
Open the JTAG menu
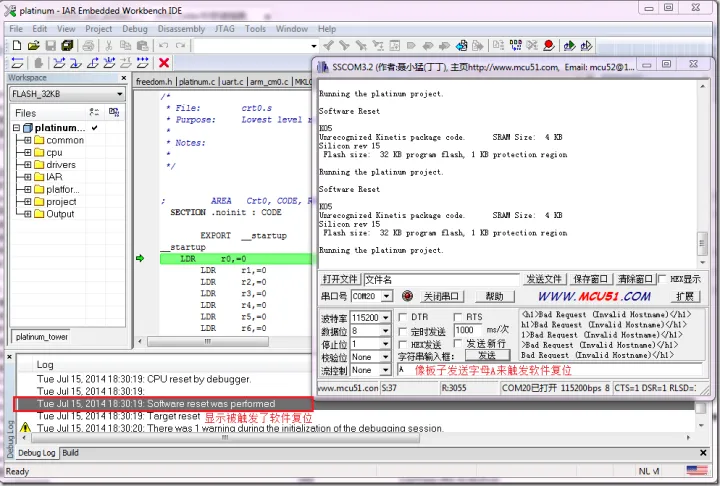(224, 29)
